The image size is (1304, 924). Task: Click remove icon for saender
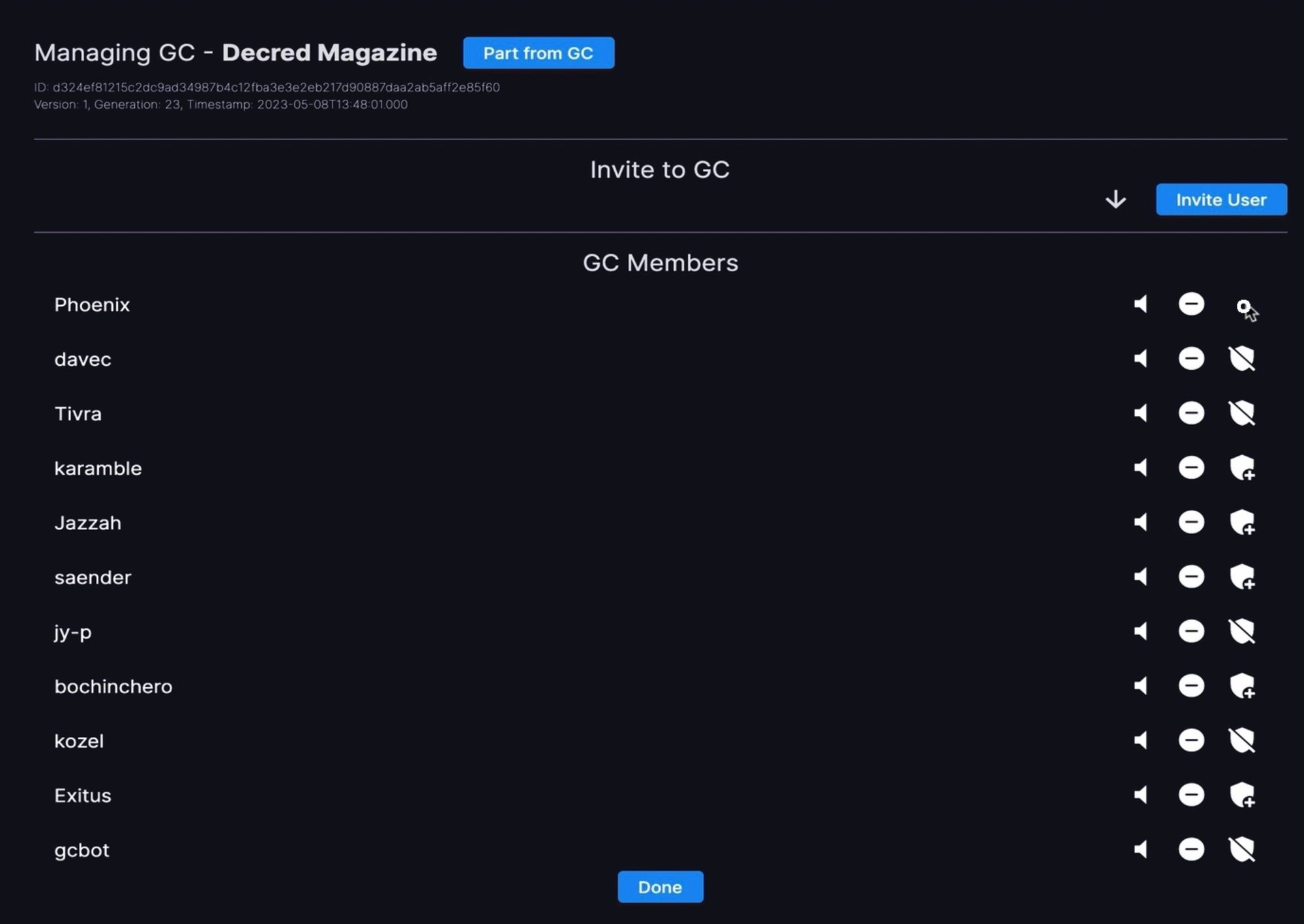1191,577
